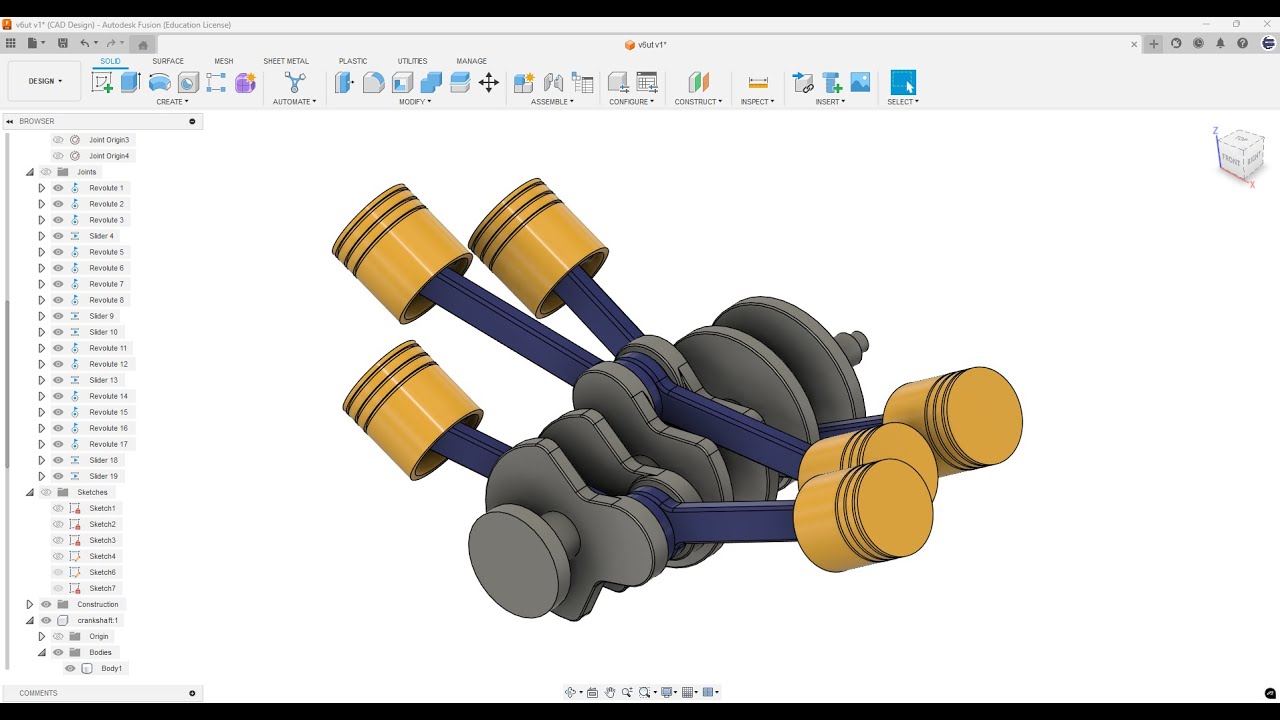The image size is (1280, 720).
Task: Activate the Select tool icon
Action: [x=903, y=83]
